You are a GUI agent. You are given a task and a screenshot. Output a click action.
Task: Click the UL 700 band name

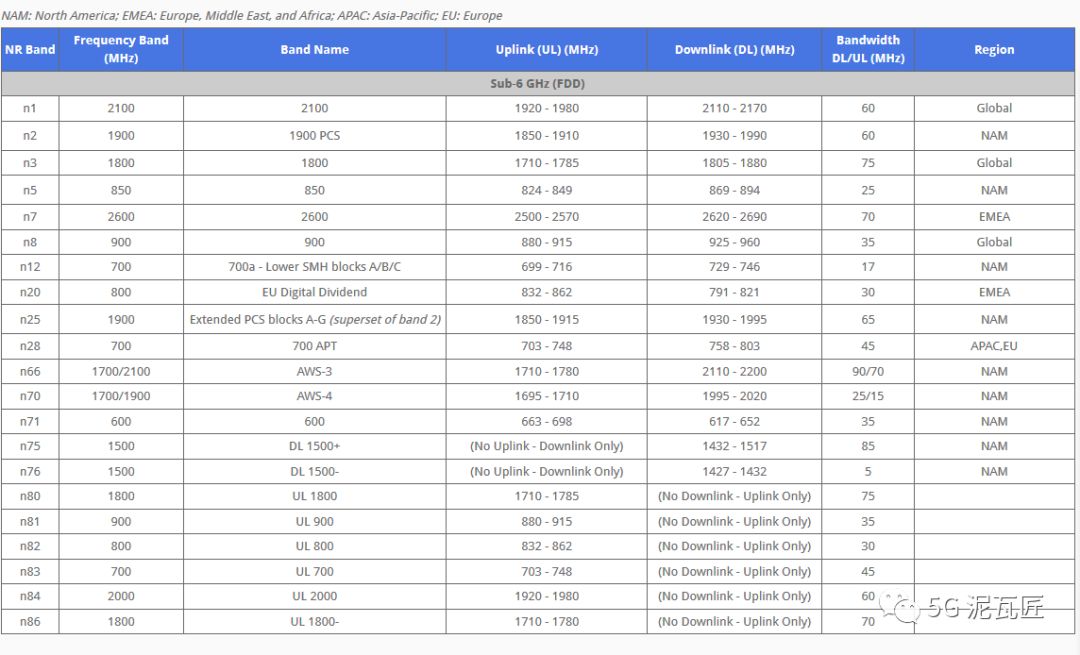click(314, 571)
